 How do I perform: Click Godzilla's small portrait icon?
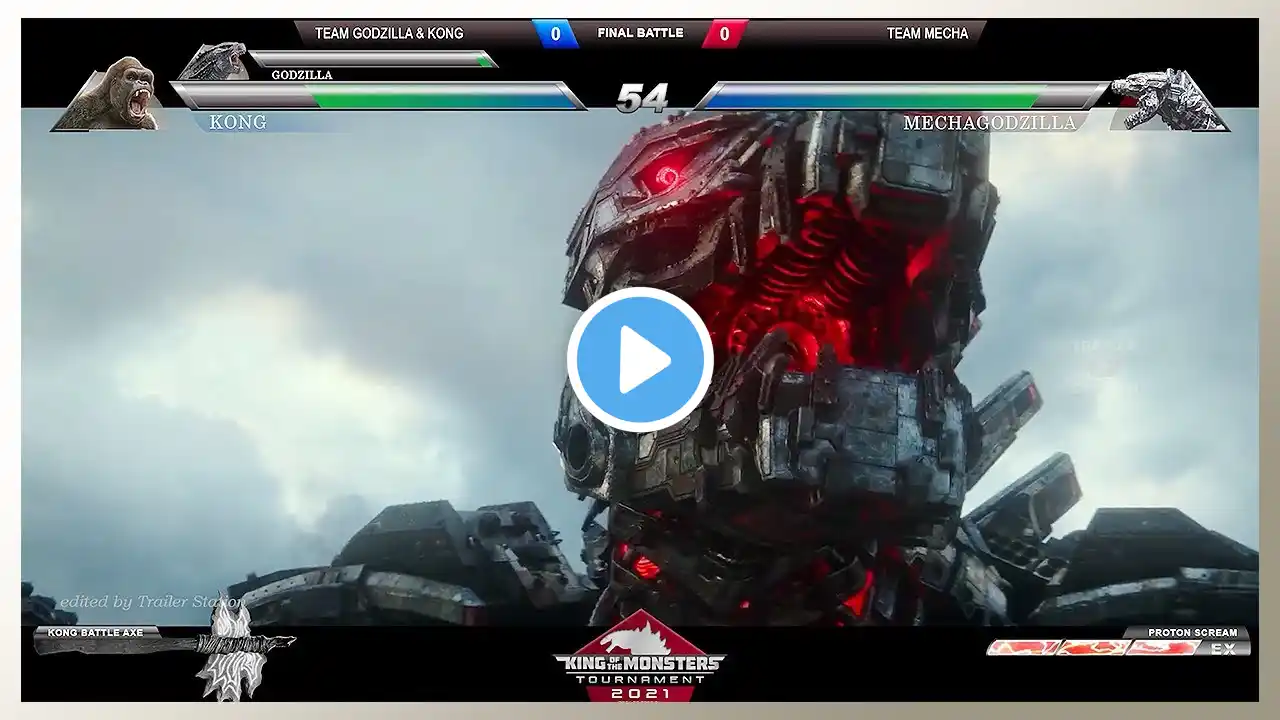[x=213, y=62]
